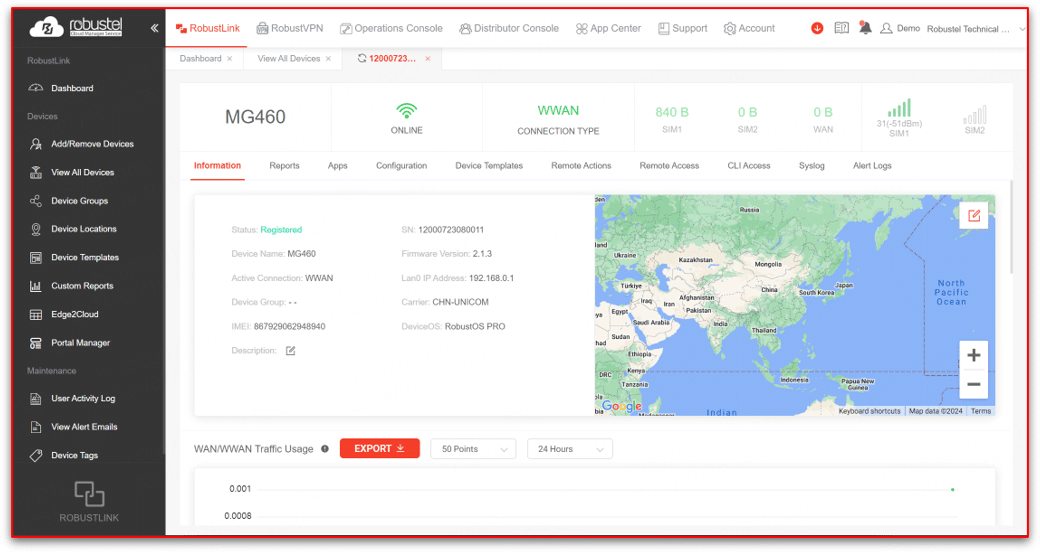The height and width of the screenshot is (552, 1040).
Task: Zoom out on the map
Action: pyautogui.click(x=974, y=384)
